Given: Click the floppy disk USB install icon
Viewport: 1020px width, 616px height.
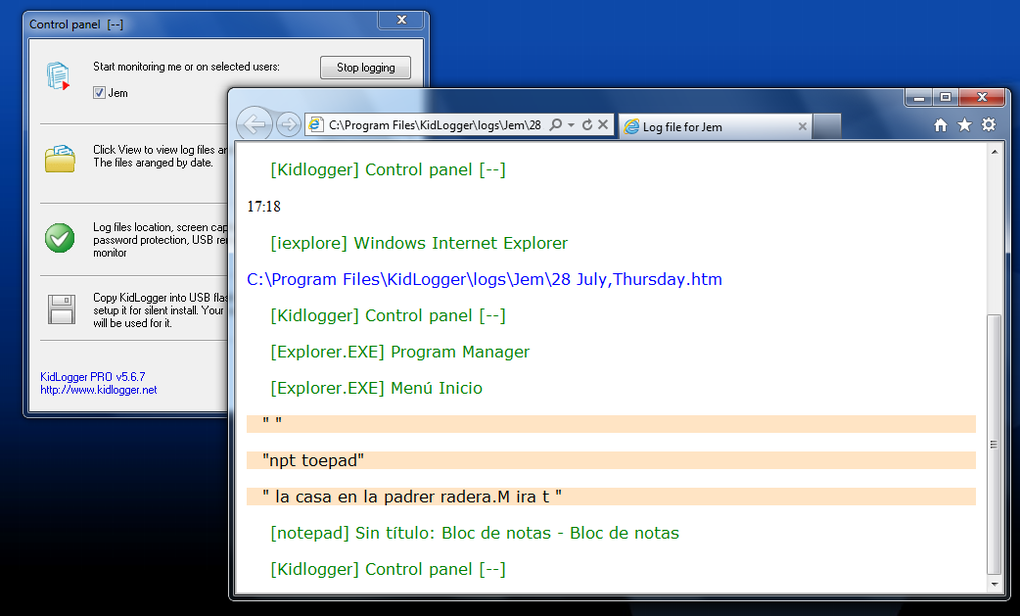Looking at the screenshot, I should [x=62, y=310].
